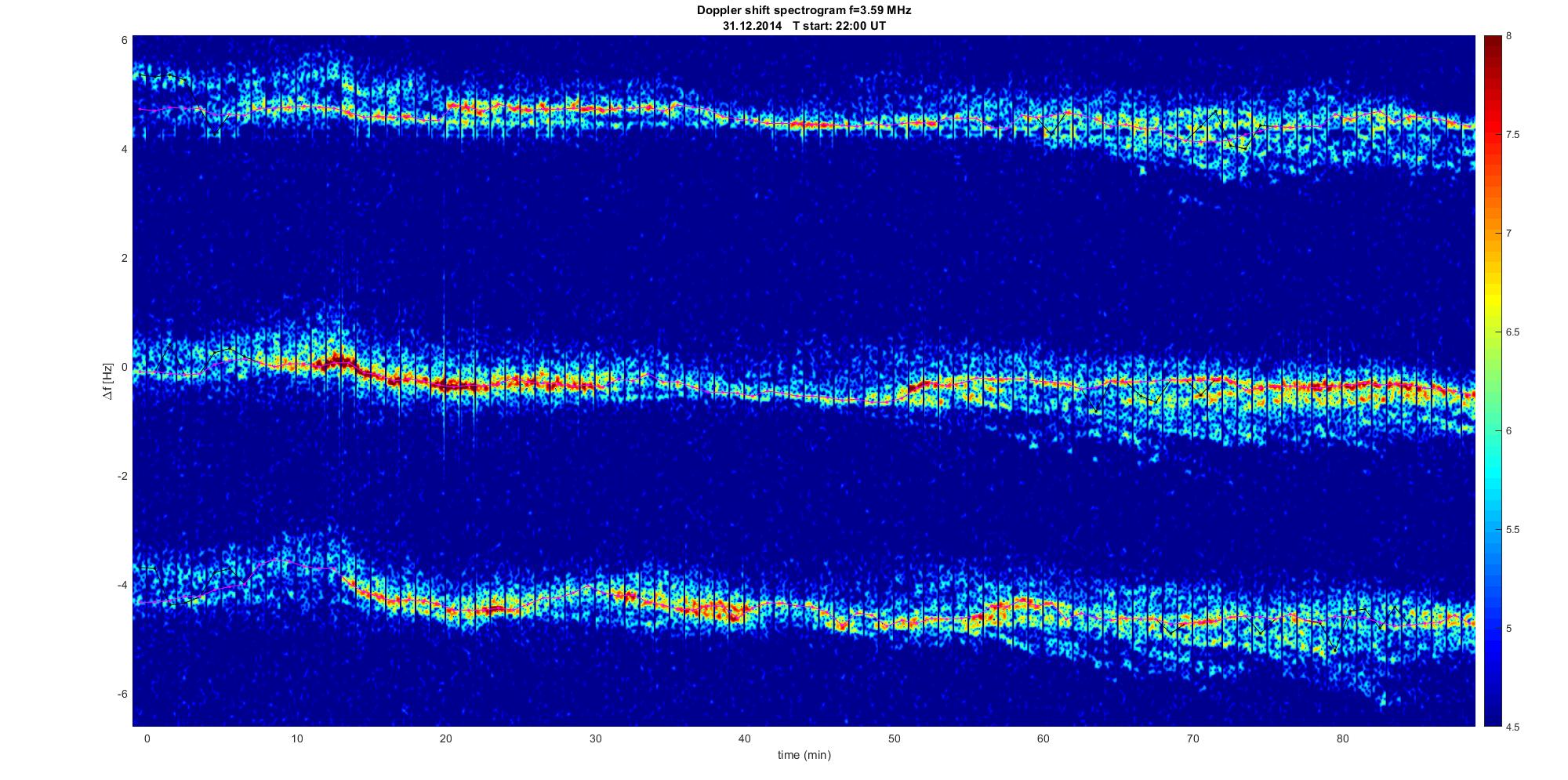The image size is (1568, 780).
Task: Click the x-axis tick label '20'
Action: (445, 738)
